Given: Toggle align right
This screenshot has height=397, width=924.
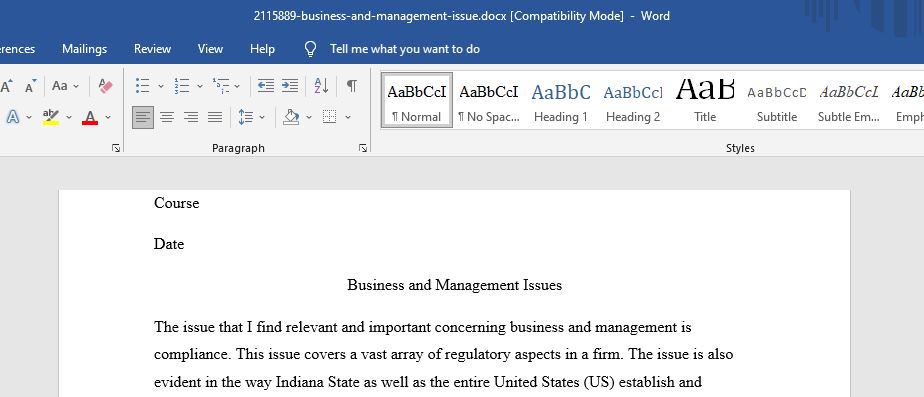Looking at the screenshot, I should coord(191,117).
